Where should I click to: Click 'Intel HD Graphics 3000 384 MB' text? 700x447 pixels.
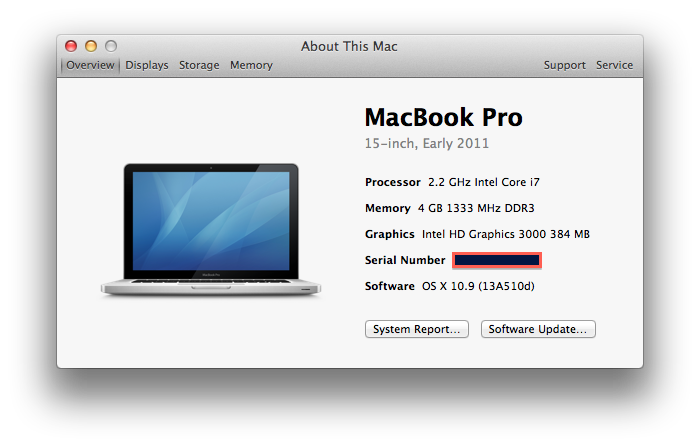506,234
